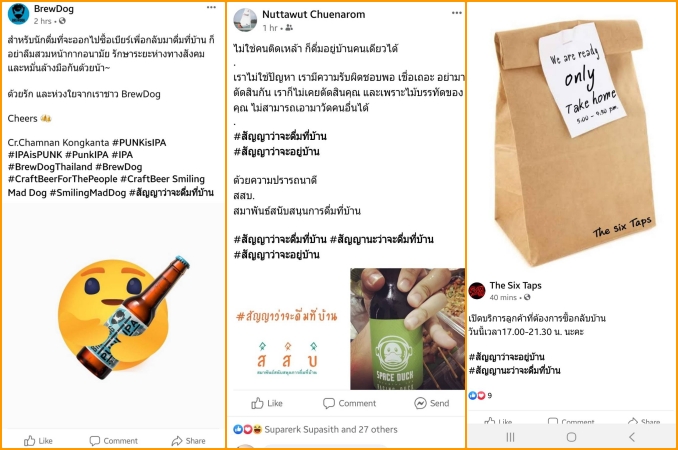The width and height of the screenshot is (678, 450).
Task: Comment on Nuttawut Chuenarom's post
Action: pos(349,403)
